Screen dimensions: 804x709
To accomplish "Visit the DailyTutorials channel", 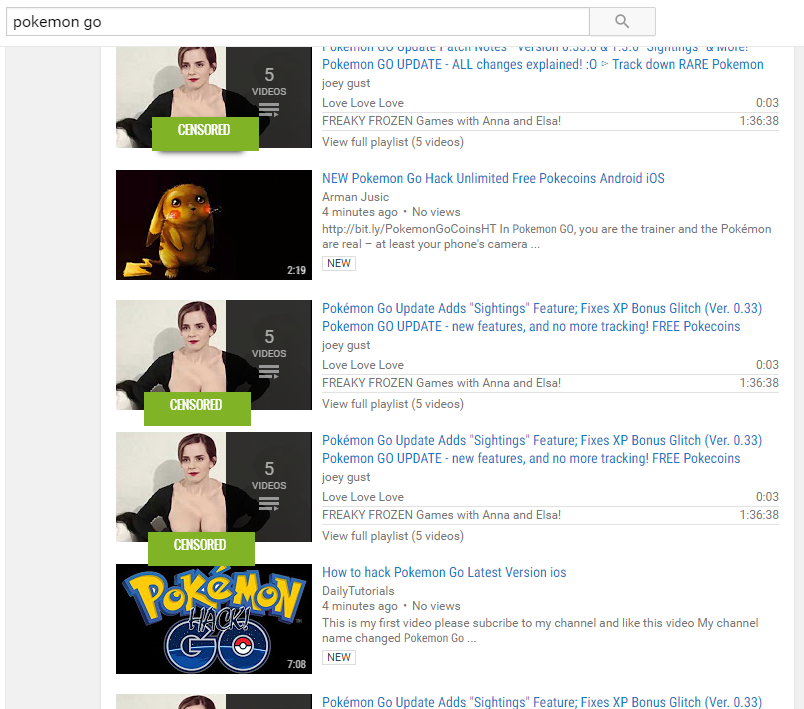I will click(x=358, y=591).
